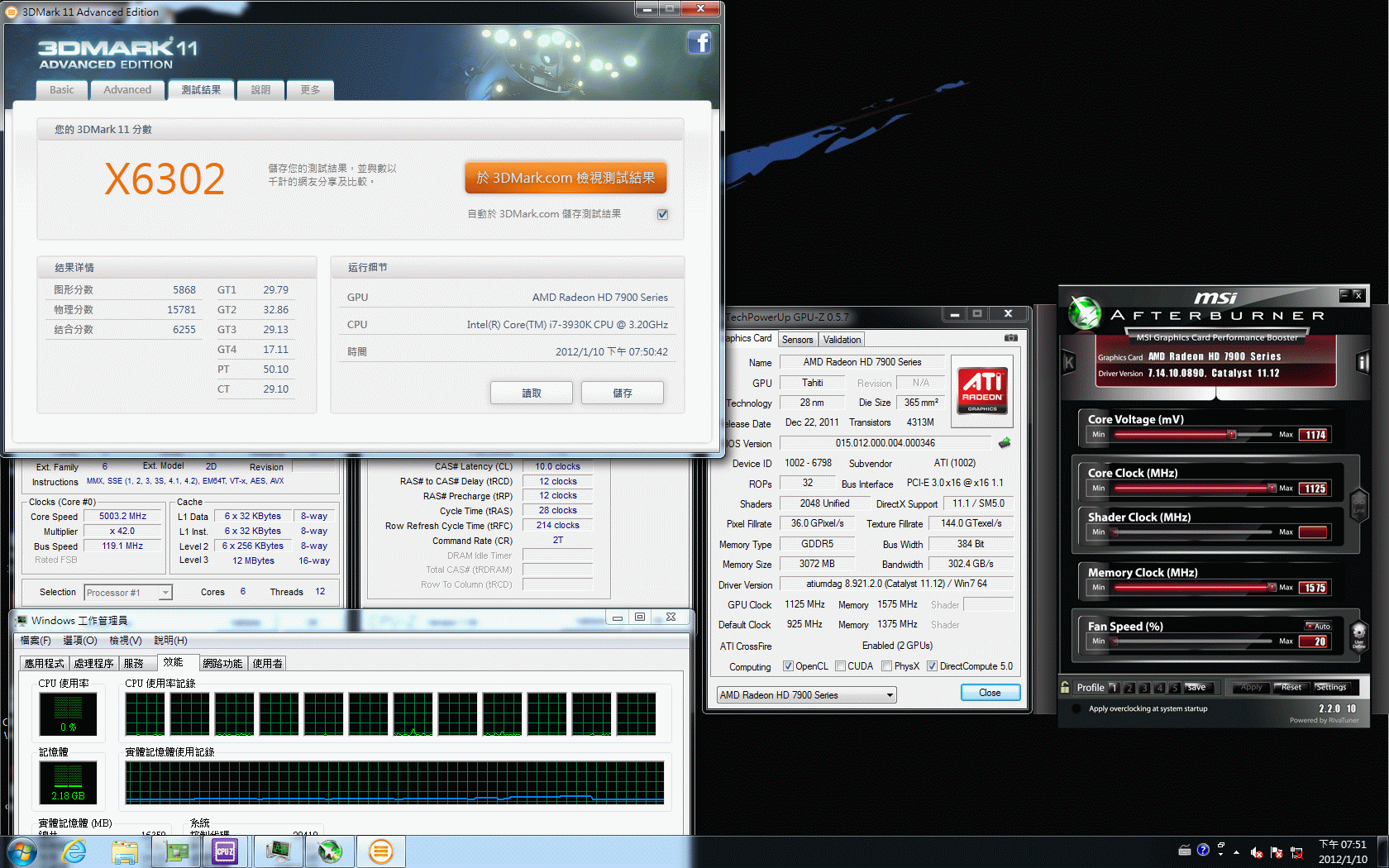
Task: Open the GPU-Z Sensors tab
Action: click(797, 340)
